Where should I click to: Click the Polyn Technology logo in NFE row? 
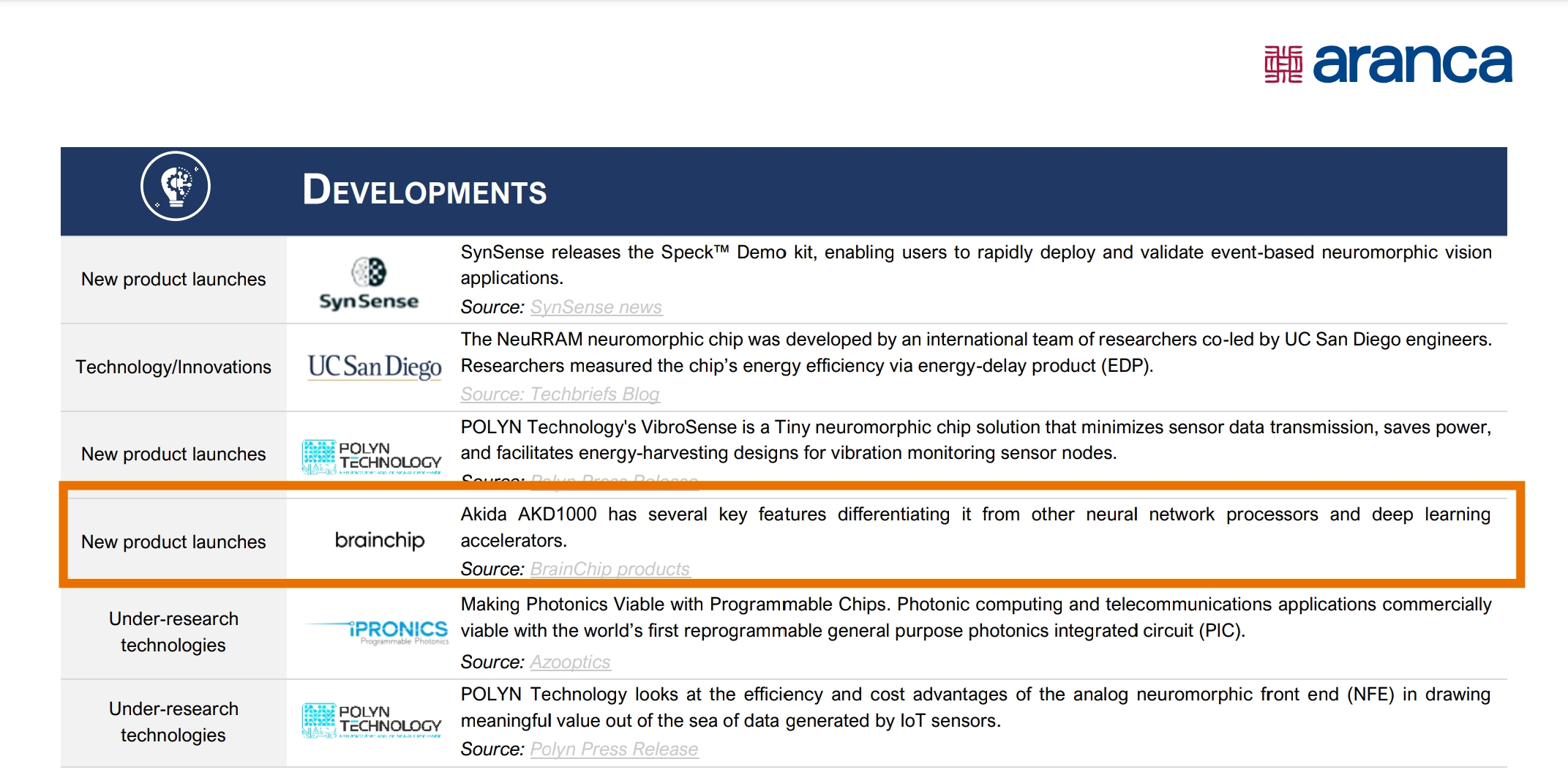pyautogui.click(x=372, y=720)
